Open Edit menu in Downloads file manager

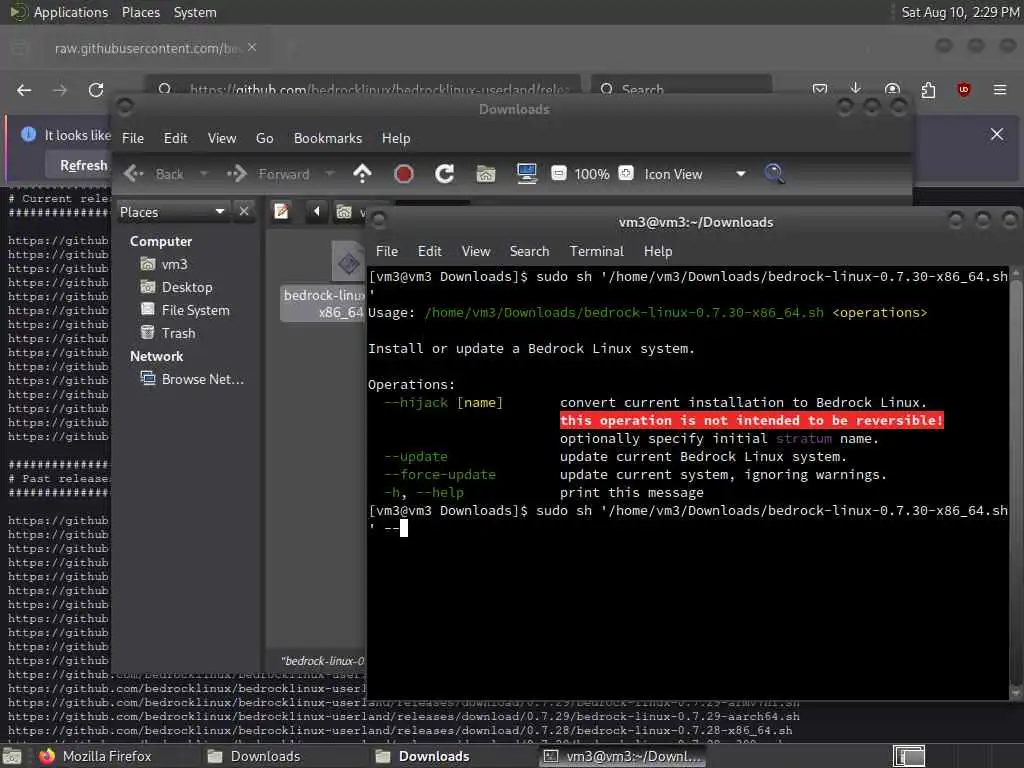click(x=175, y=138)
